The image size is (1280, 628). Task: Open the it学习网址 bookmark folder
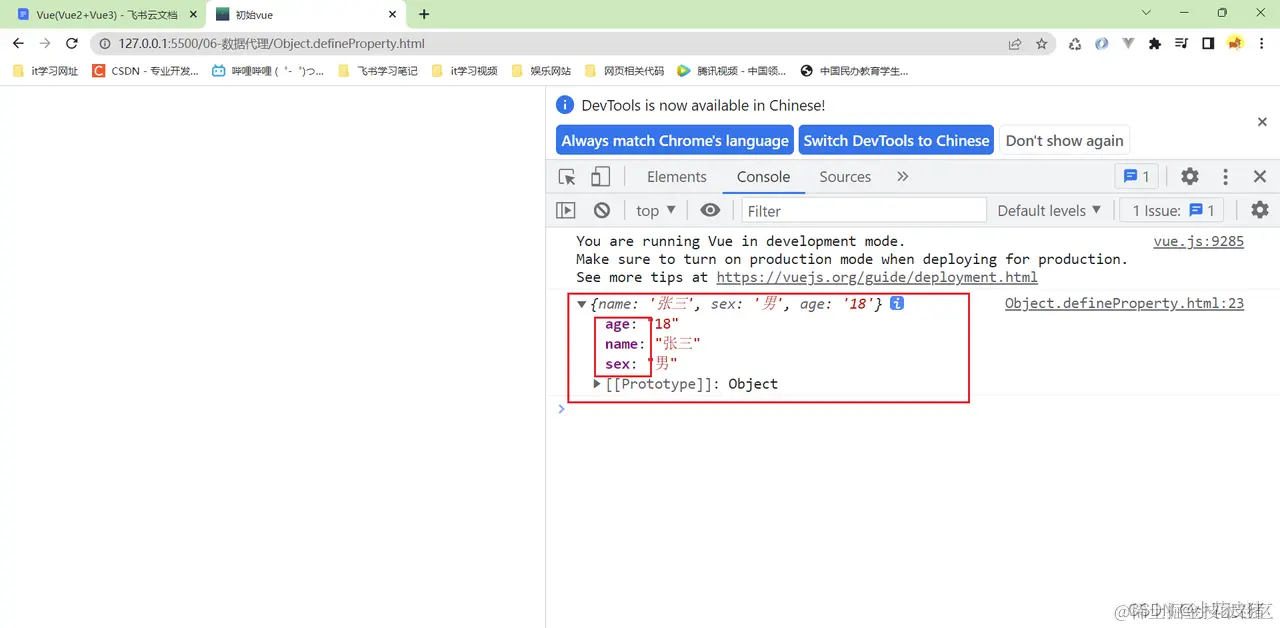[45, 71]
